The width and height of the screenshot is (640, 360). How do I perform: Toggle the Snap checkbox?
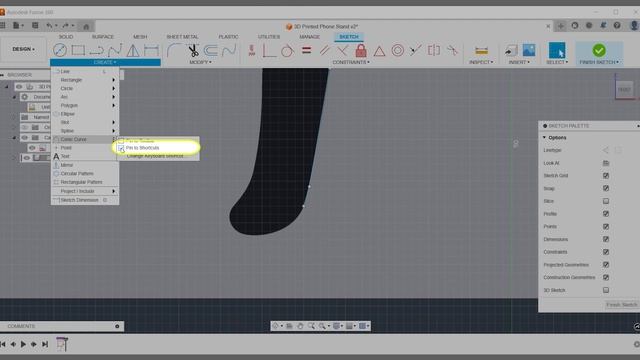click(606, 188)
